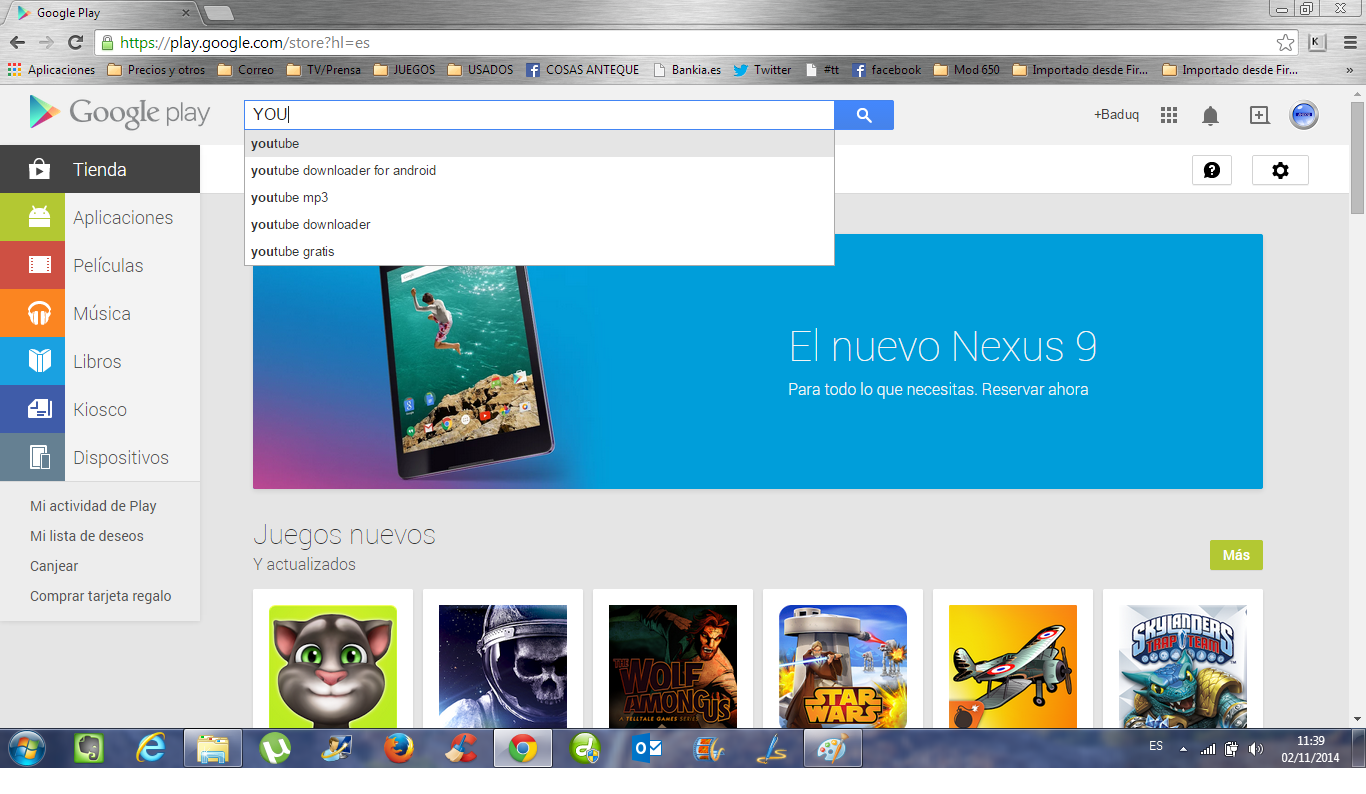1366x794 pixels.
Task: Select 'youtube downloader for android' suggestion
Action: (344, 171)
